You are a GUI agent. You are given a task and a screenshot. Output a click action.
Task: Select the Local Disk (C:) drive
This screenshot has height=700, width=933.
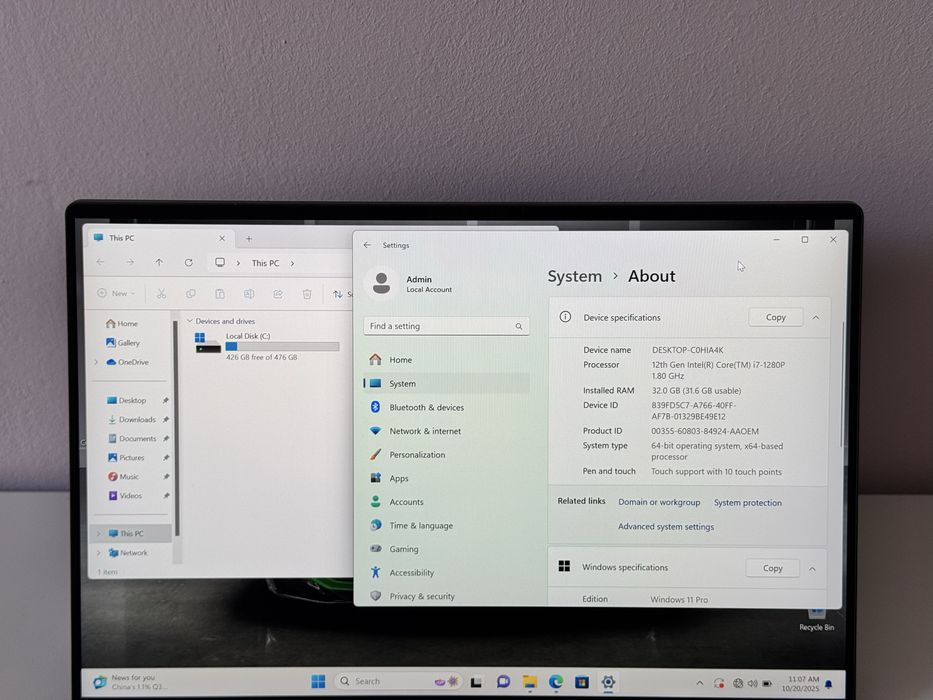[267, 346]
